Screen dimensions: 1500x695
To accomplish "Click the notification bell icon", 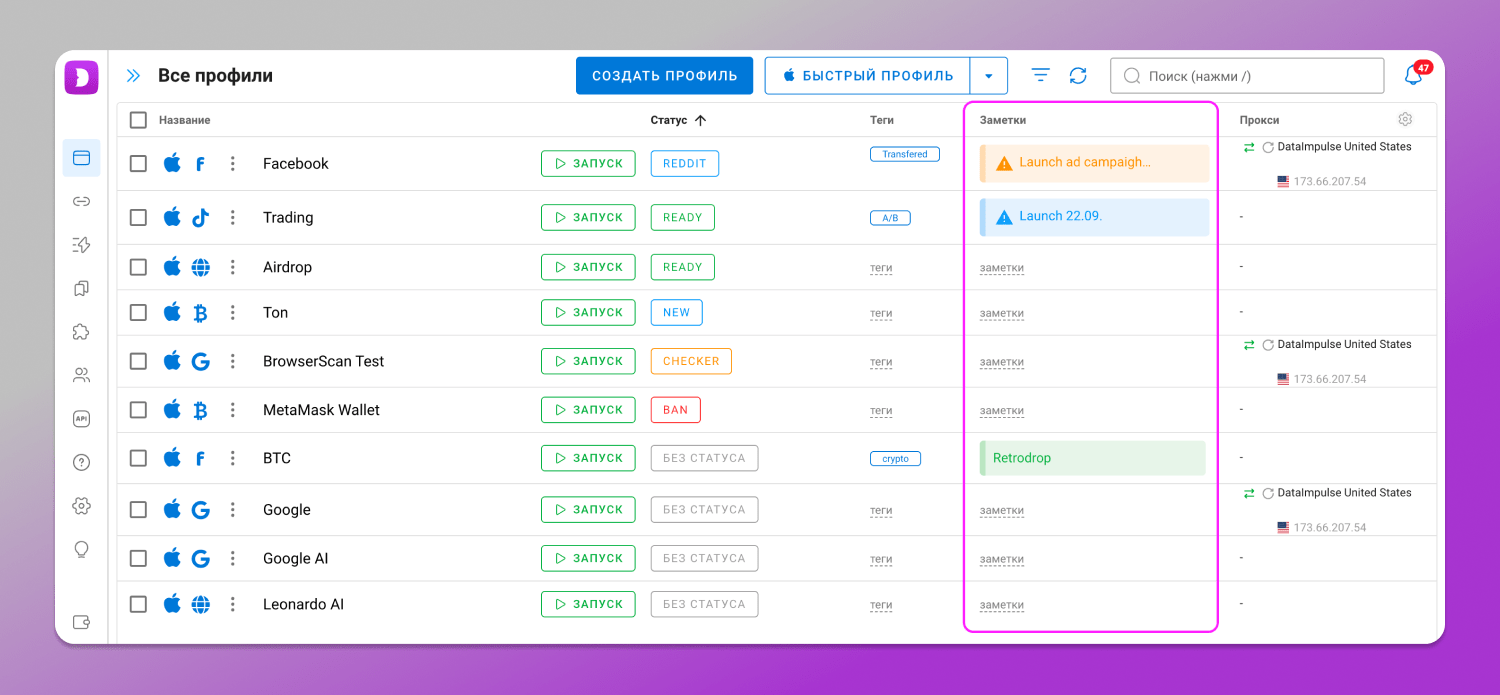I will [1413, 76].
